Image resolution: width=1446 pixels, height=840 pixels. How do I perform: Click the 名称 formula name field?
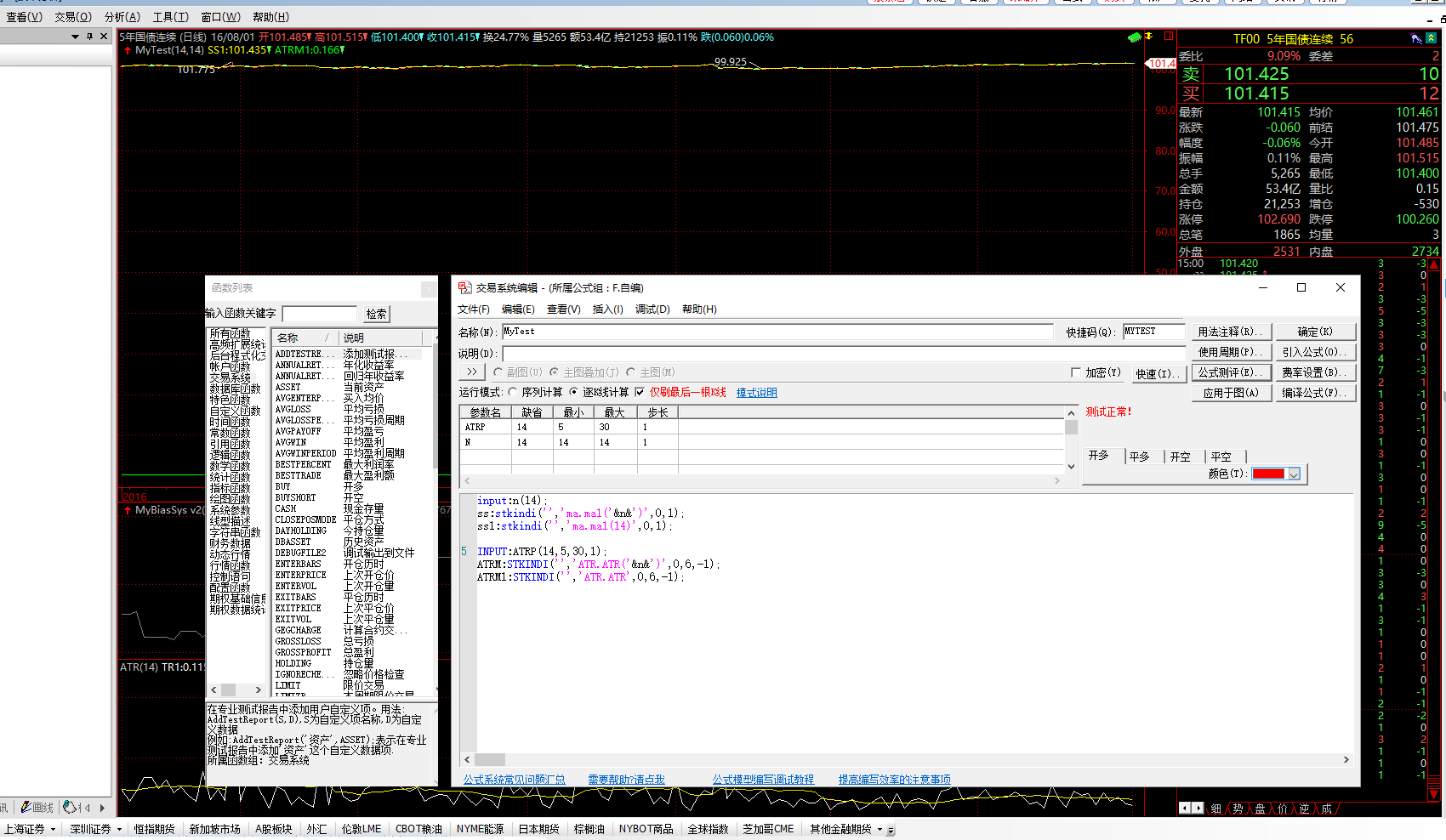(777, 332)
